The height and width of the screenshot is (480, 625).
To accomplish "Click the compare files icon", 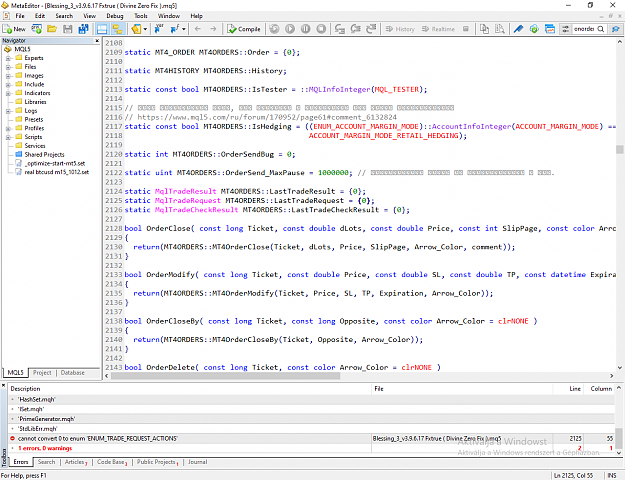I will 484,29.
